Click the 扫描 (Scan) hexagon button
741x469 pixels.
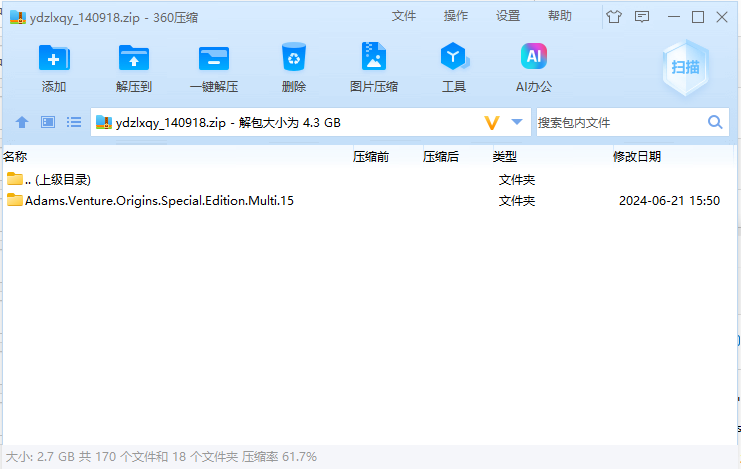click(x=685, y=68)
